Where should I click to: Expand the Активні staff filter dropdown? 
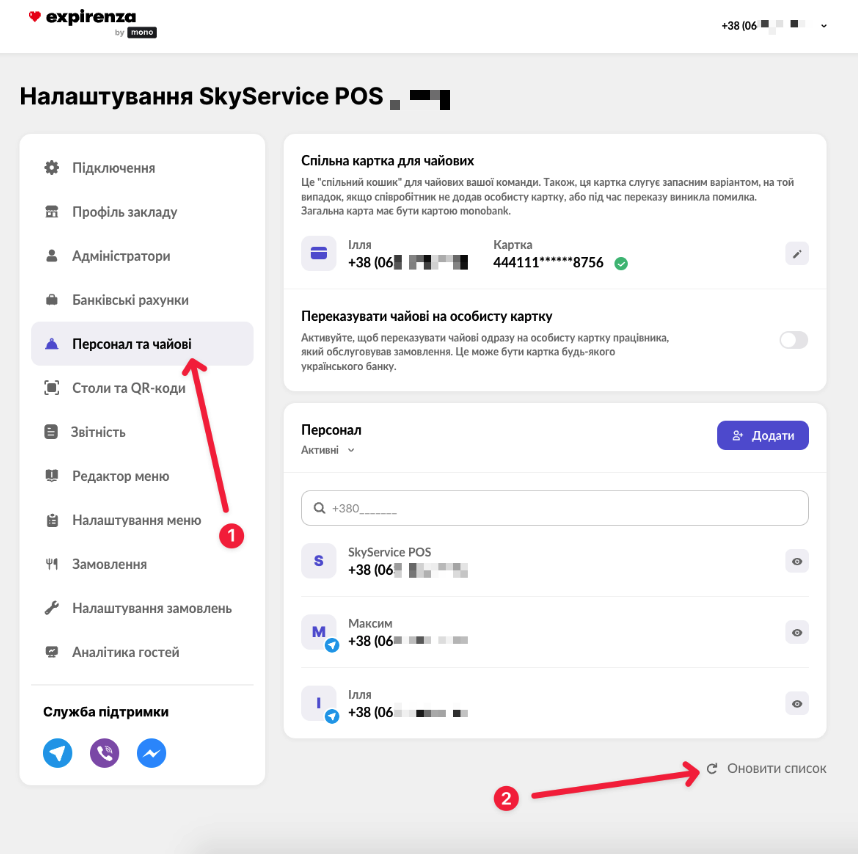coord(328,451)
